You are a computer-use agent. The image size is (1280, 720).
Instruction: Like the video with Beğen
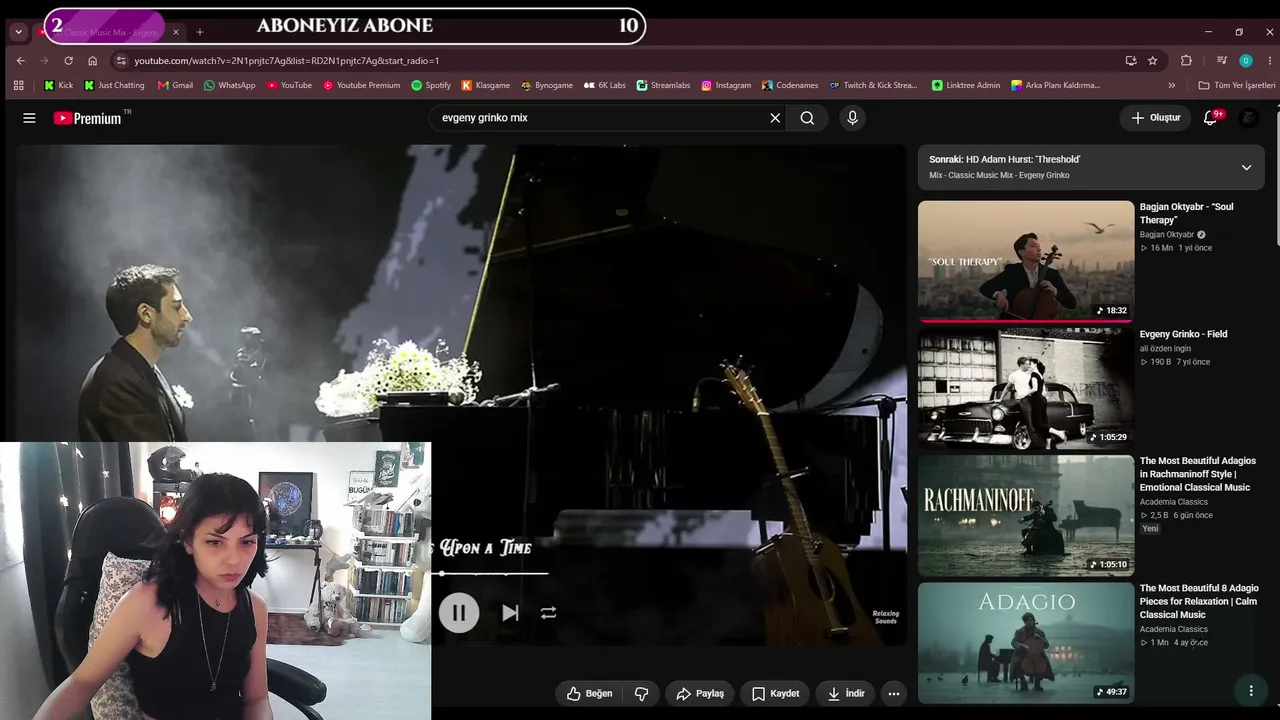click(590, 693)
